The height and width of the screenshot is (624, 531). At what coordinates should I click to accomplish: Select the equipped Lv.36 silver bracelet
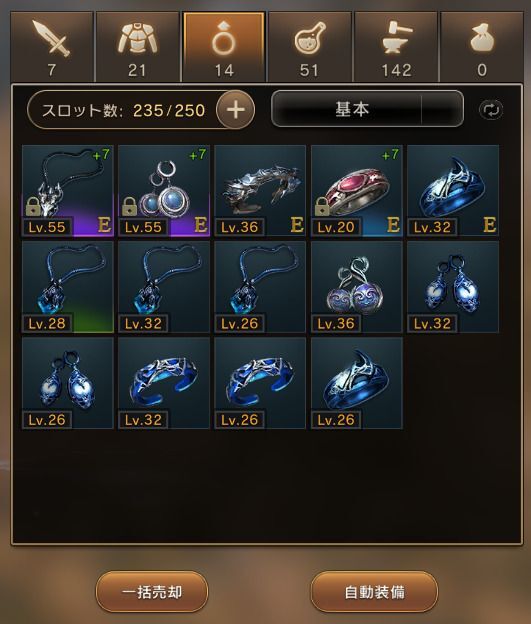click(x=260, y=191)
